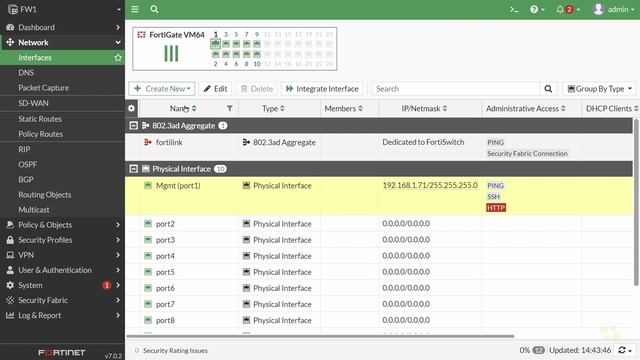Expand User & Authentication menu
This screenshot has width=640, height=360.
pyautogui.click(x=62, y=270)
